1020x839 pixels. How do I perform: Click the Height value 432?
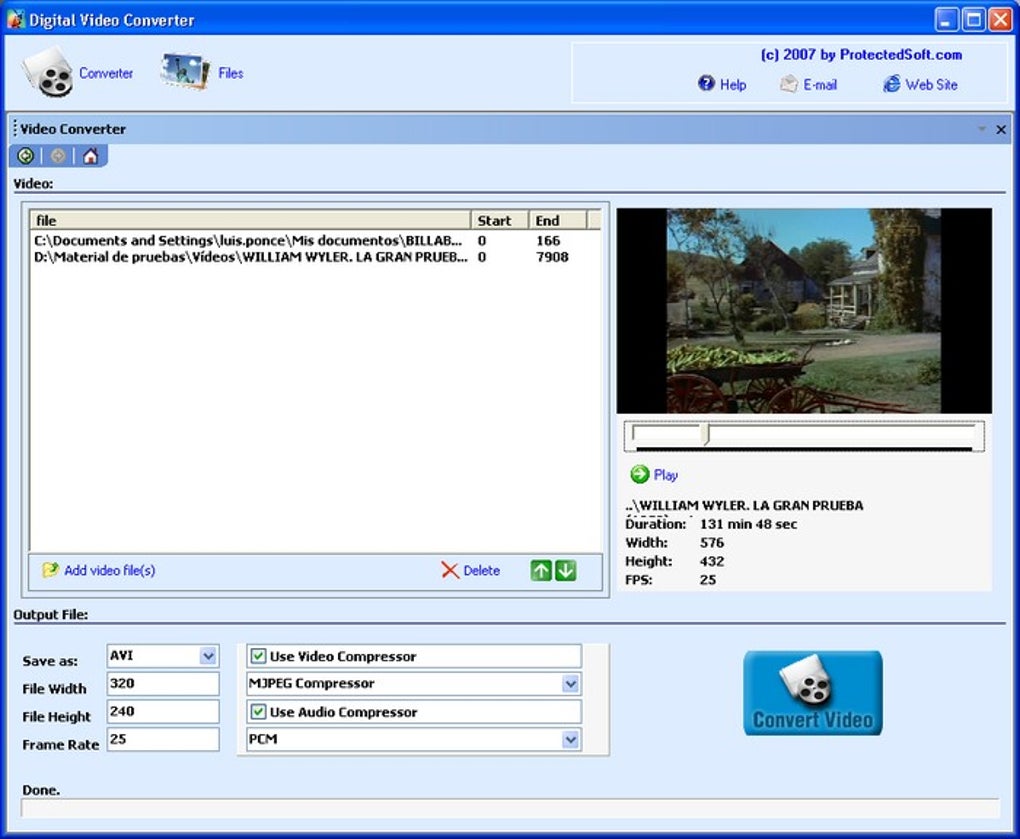tap(712, 561)
